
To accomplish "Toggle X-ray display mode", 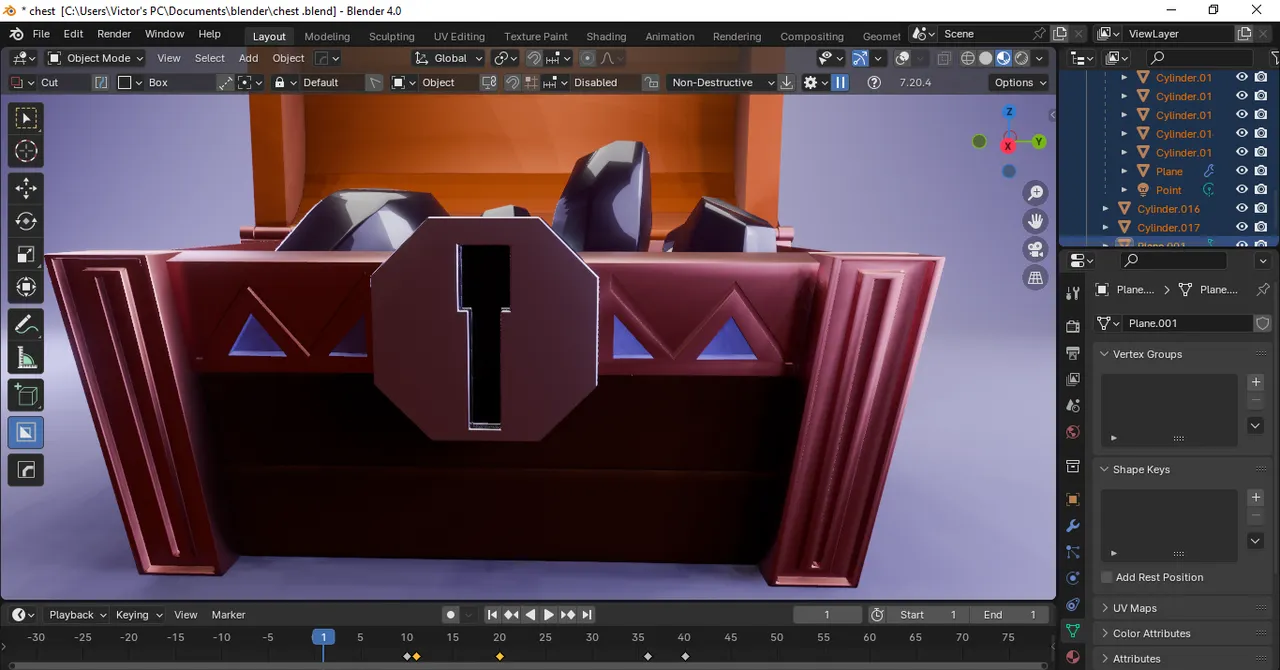I will coord(944,58).
